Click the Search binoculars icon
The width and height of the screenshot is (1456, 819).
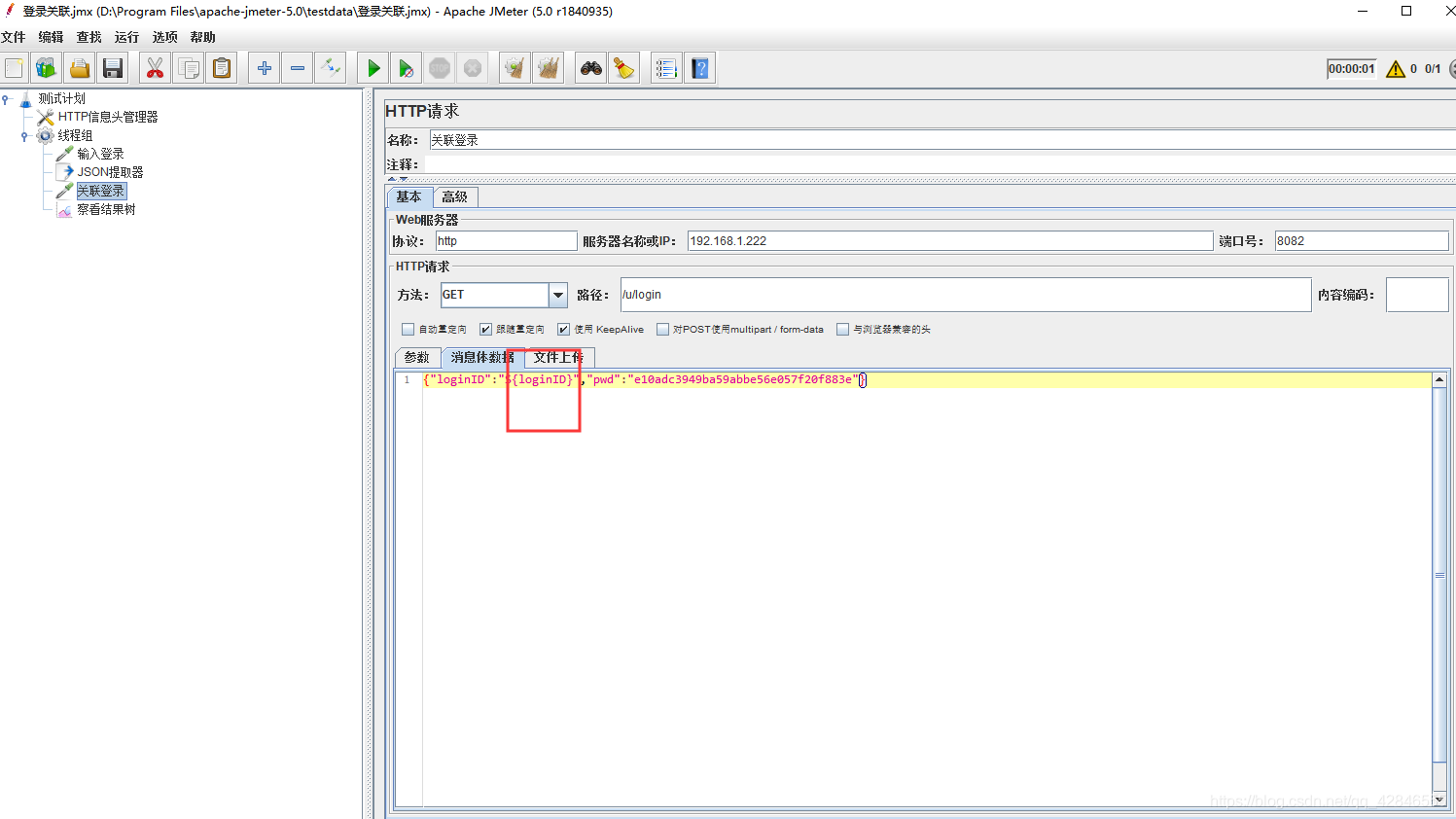tap(590, 68)
